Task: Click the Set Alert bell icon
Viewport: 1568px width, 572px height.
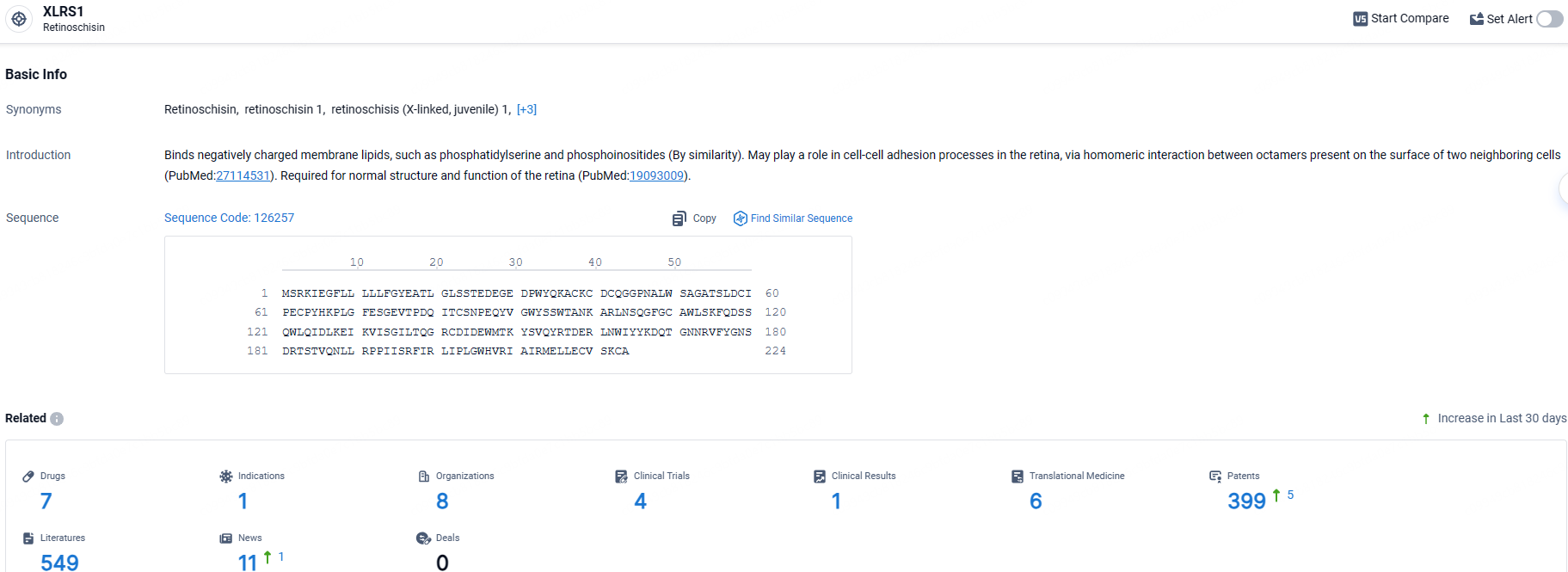Action: [1476, 19]
